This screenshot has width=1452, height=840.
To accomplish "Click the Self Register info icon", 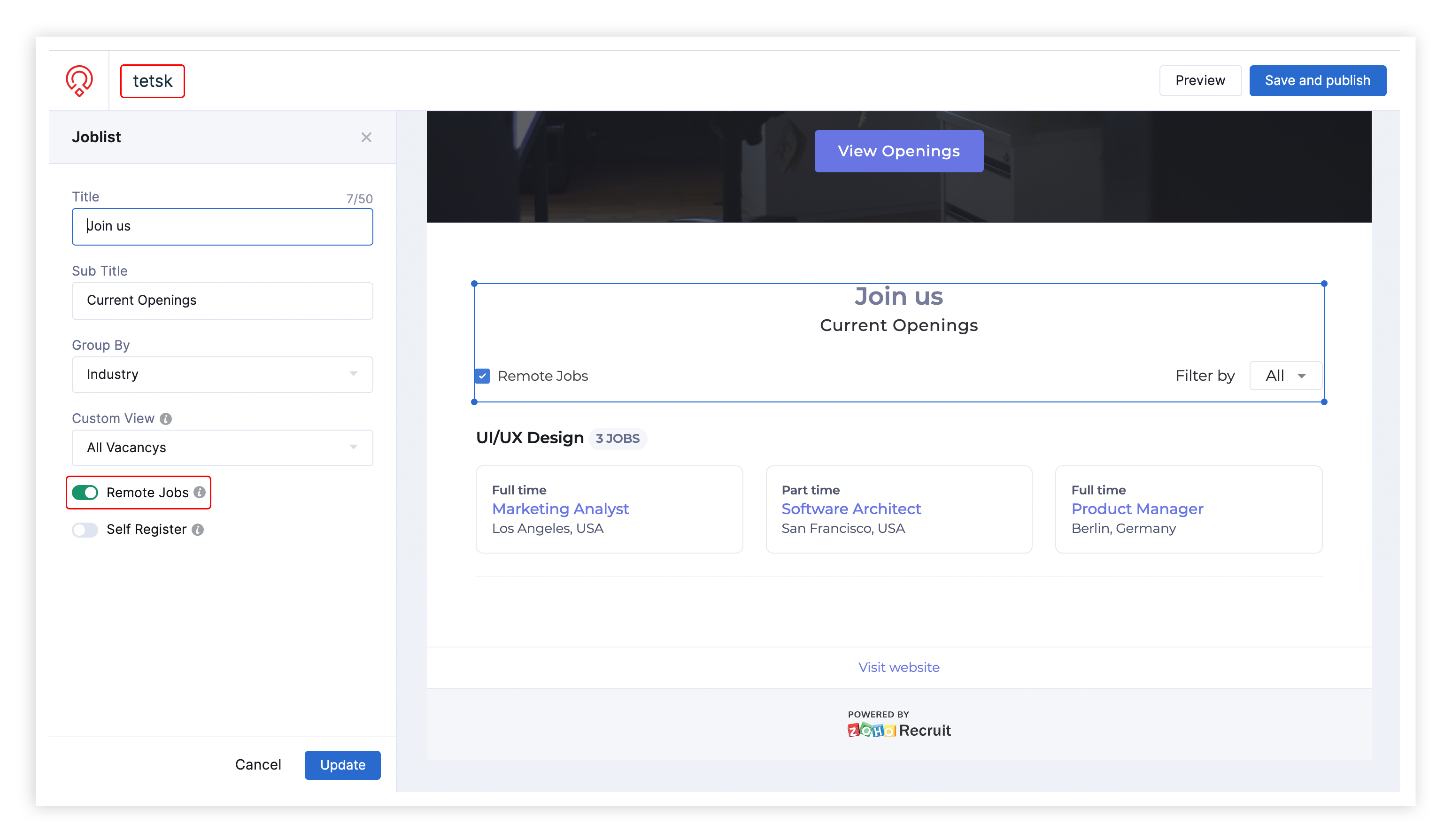I will (x=198, y=530).
